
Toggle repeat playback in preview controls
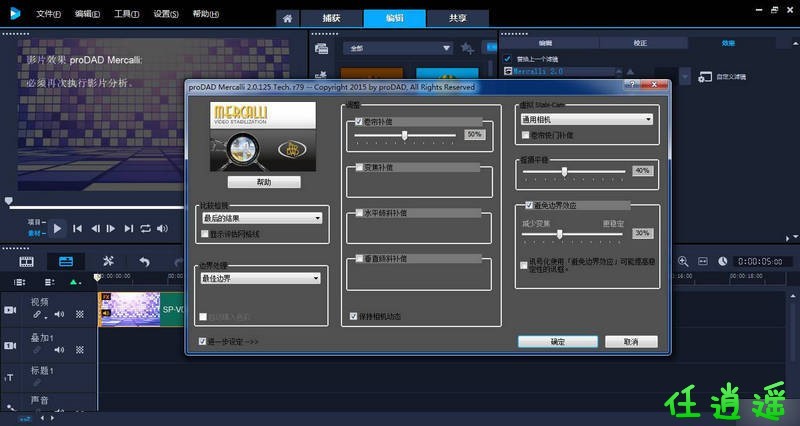point(145,229)
